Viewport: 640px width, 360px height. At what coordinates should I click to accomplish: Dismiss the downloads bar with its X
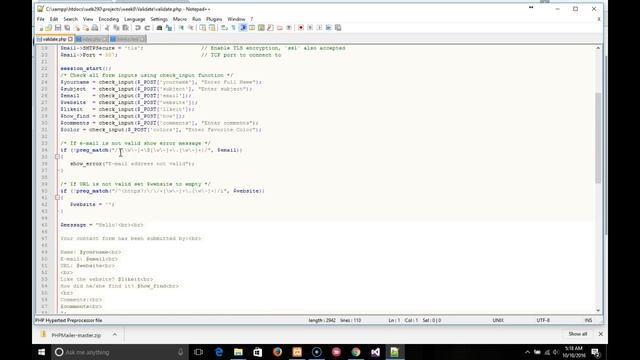pyautogui.click(x=600, y=334)
